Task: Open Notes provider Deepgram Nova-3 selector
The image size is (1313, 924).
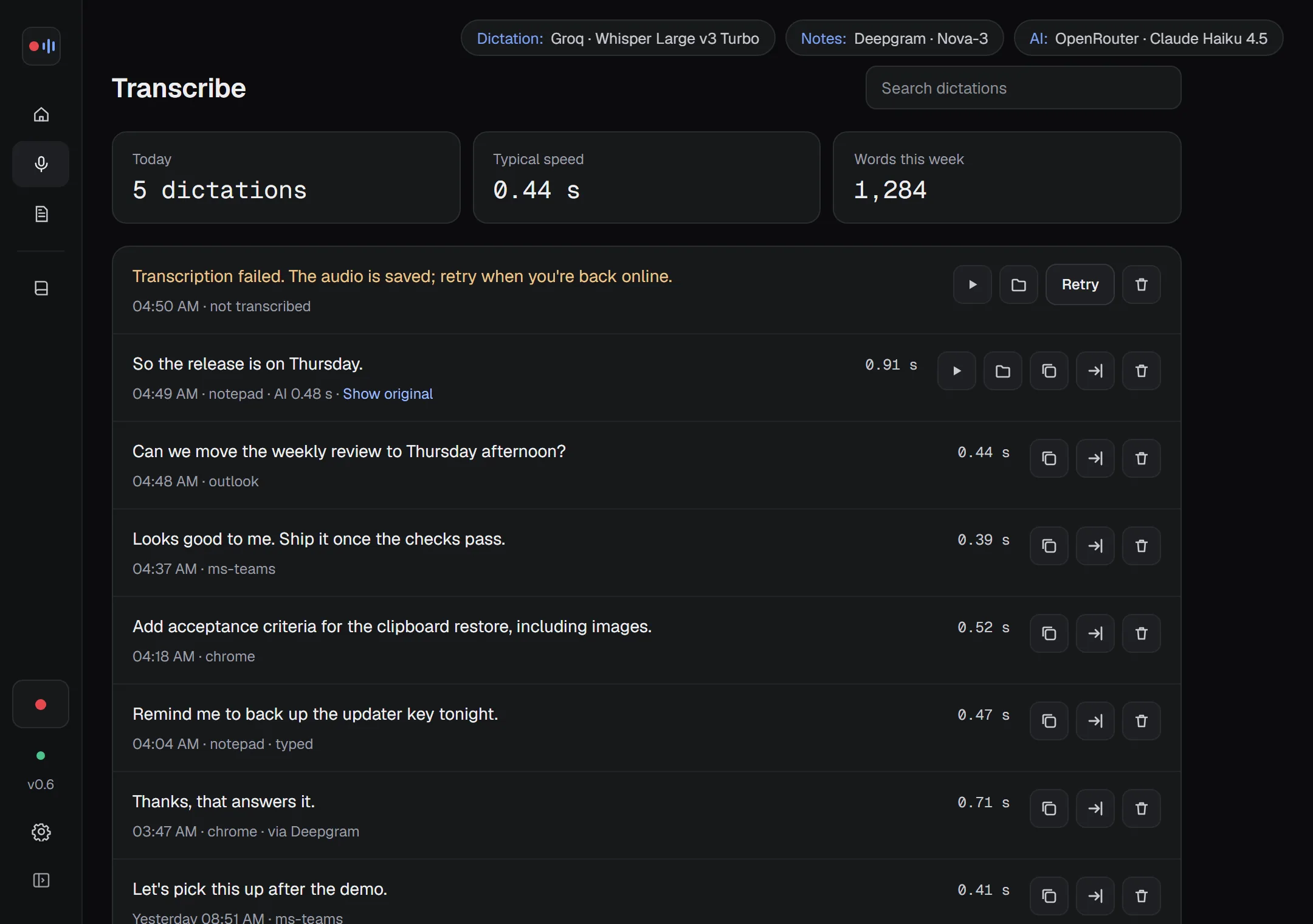Action: 894,38
